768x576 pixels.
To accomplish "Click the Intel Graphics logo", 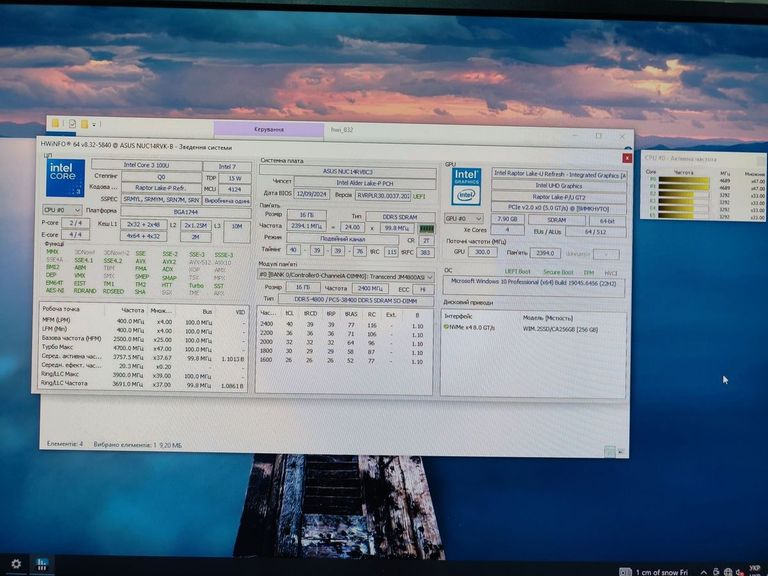I will 466,187.
